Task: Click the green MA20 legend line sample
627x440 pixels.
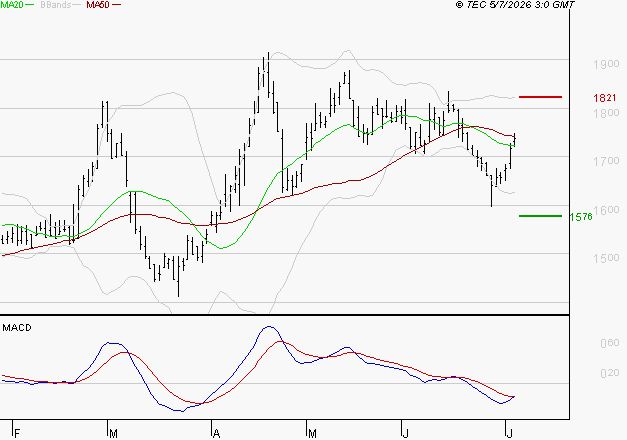Action: point(30,5)
